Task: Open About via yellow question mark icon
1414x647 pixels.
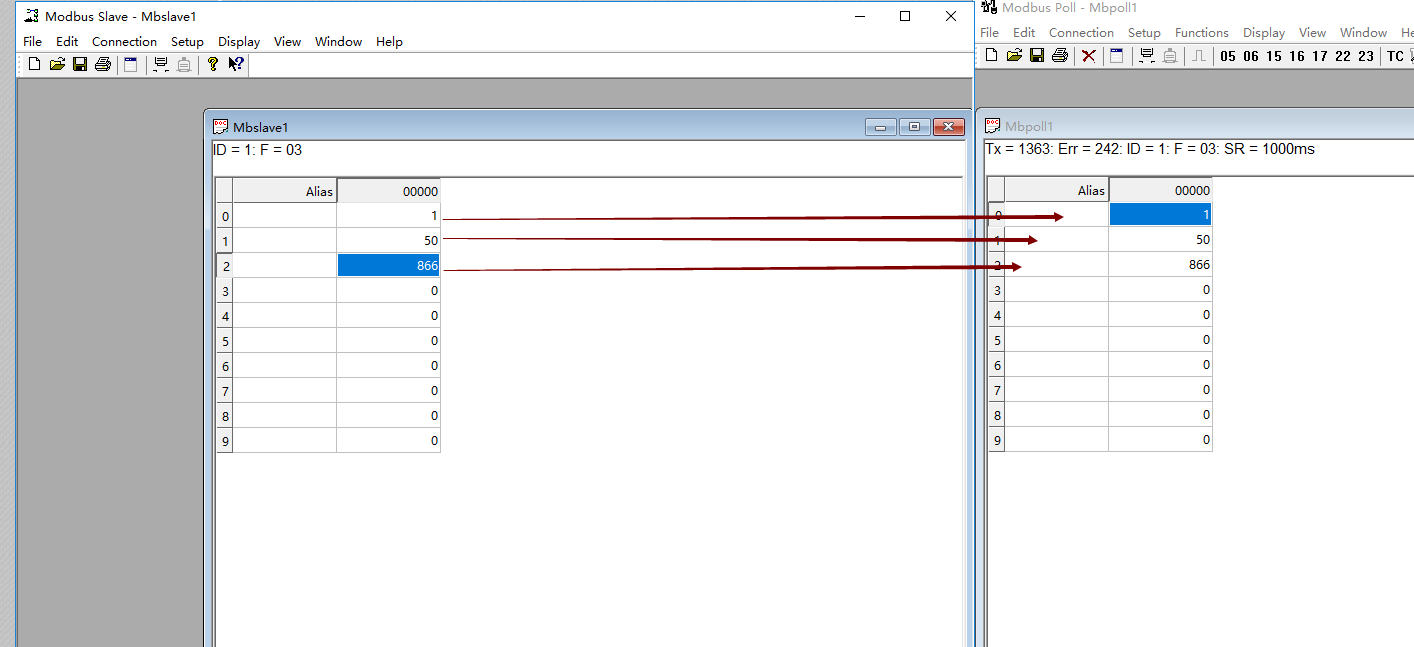Action: (212, 65)
